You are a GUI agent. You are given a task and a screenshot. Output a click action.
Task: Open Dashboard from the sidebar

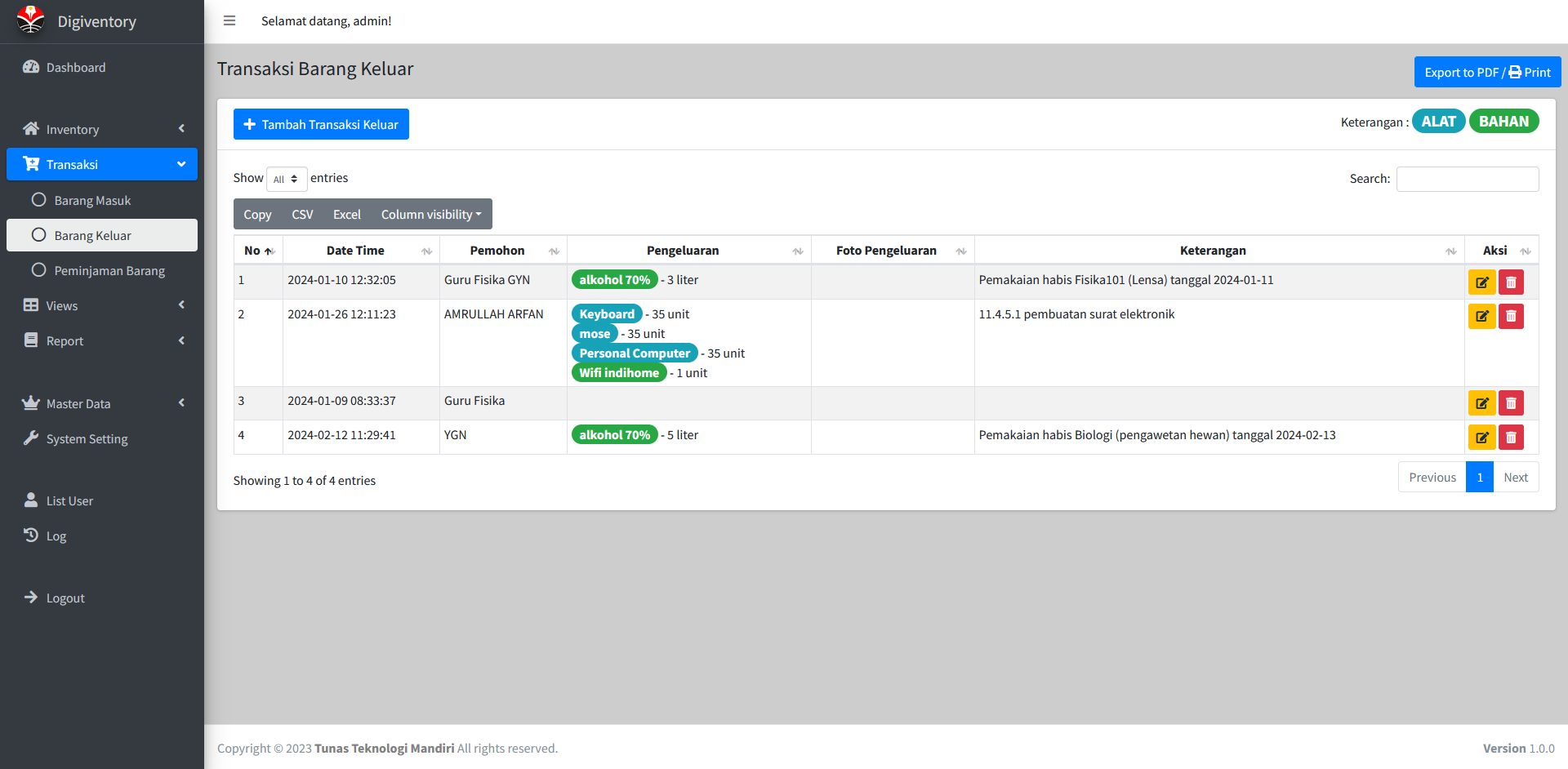tap(76, 68)
